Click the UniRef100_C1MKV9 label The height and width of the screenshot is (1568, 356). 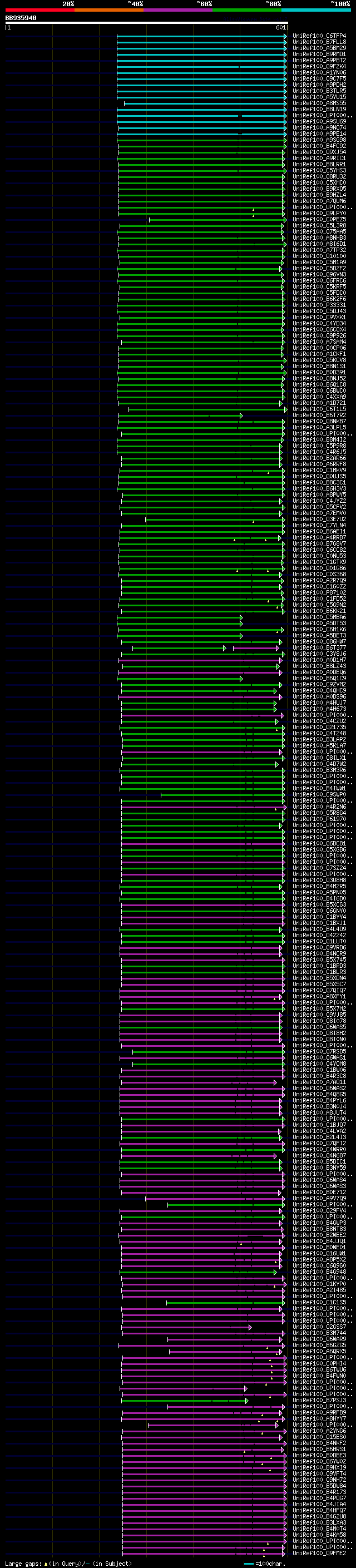[319, 471]
